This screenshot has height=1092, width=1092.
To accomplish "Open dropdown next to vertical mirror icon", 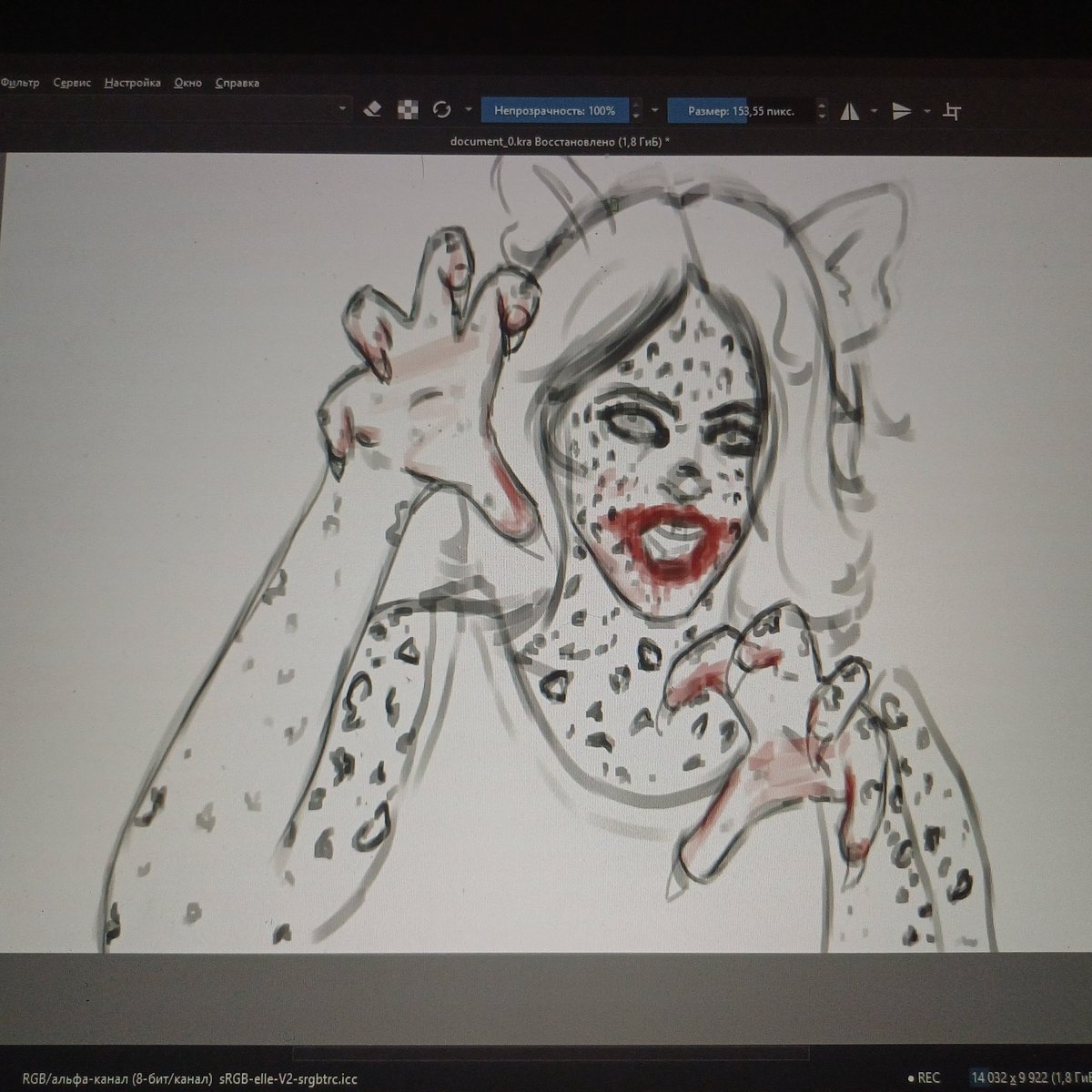I will (926, 111).
